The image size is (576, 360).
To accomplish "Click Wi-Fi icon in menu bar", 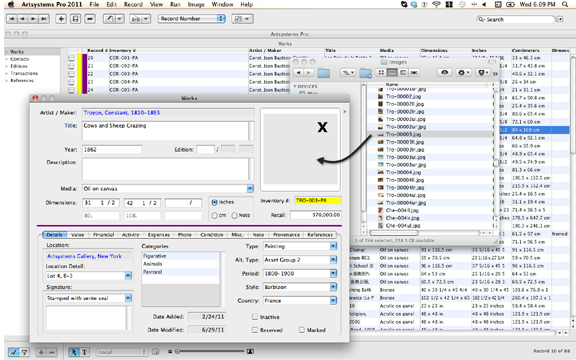I will pos(436,4).
